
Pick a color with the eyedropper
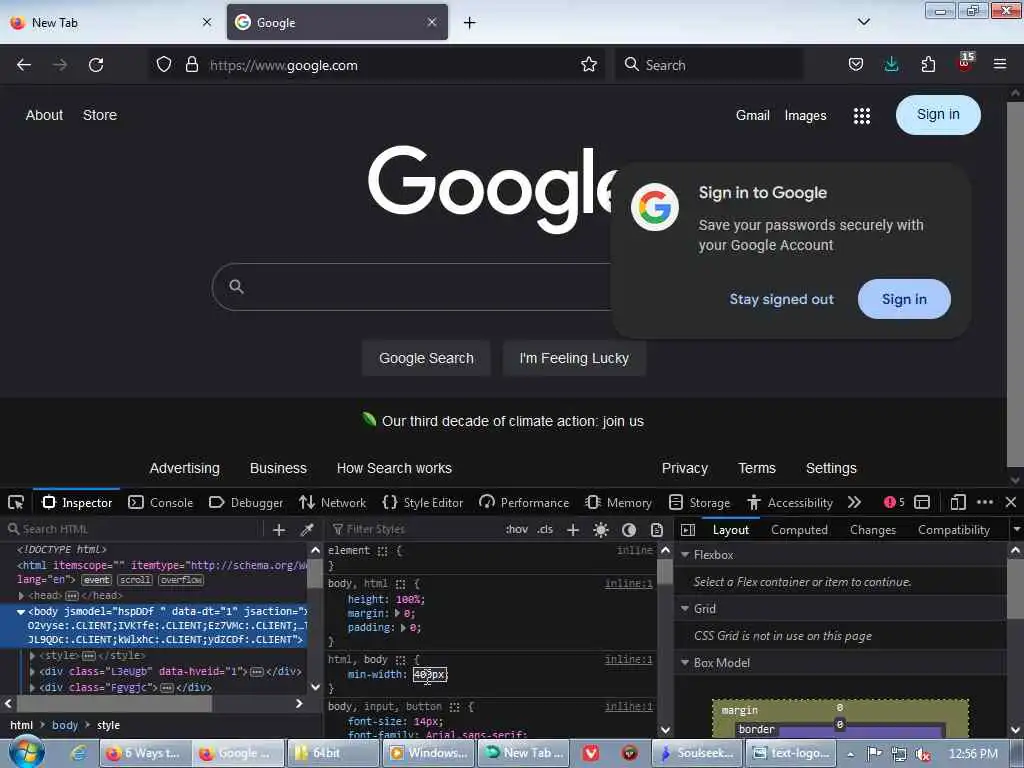point(306,530)
